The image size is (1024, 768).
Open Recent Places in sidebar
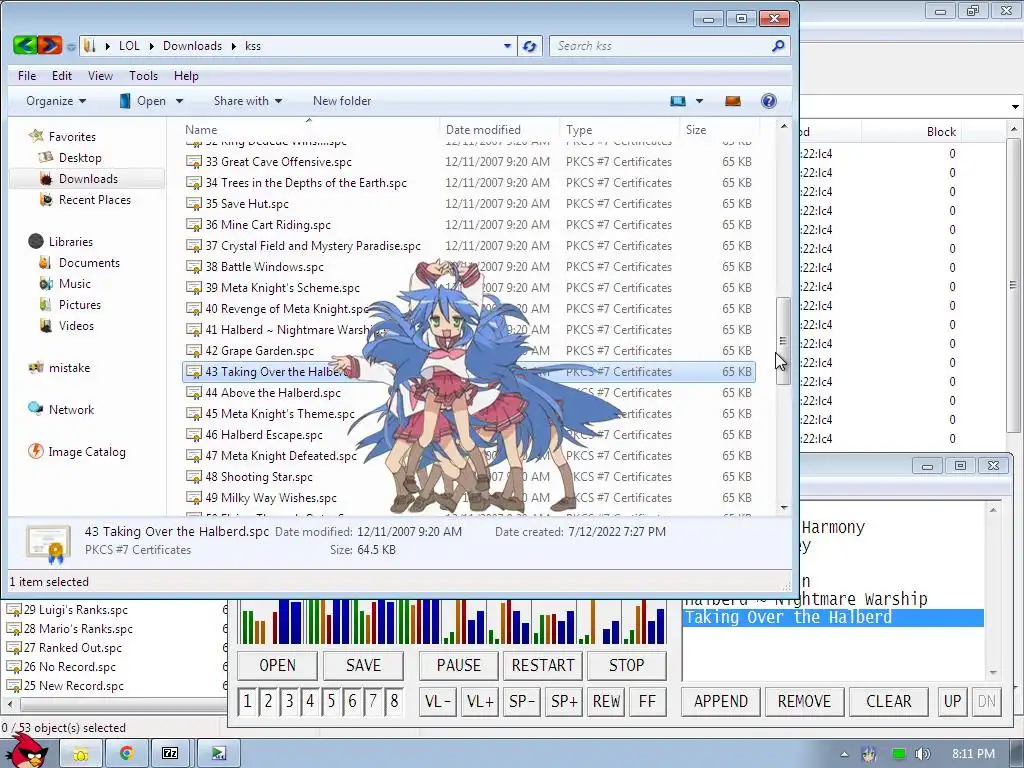coord(95,199)
